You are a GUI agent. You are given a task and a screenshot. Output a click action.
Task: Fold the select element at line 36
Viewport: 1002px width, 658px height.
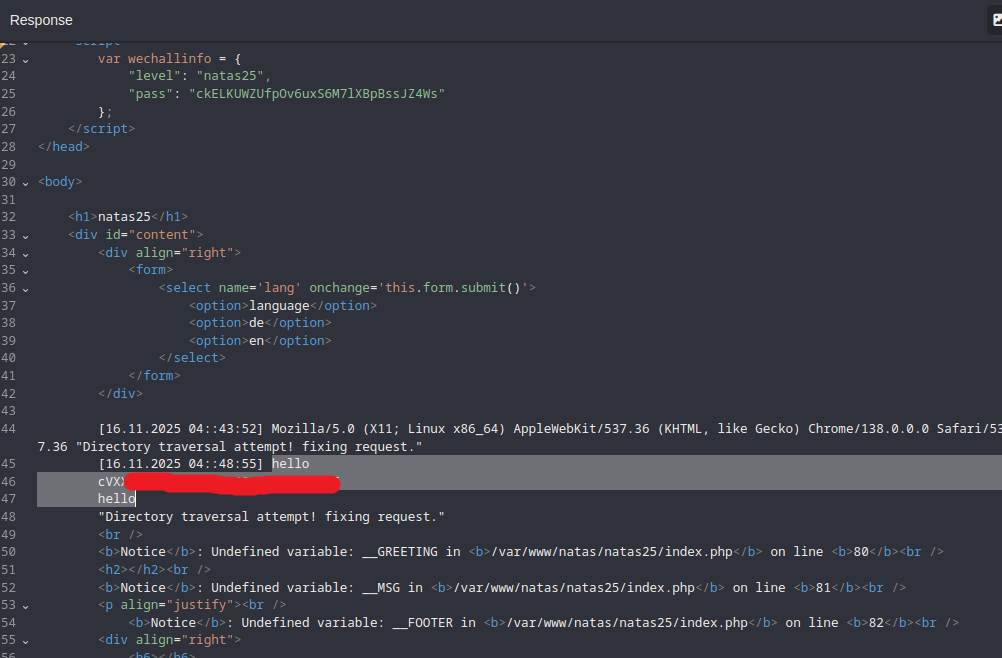coord(25,288)
